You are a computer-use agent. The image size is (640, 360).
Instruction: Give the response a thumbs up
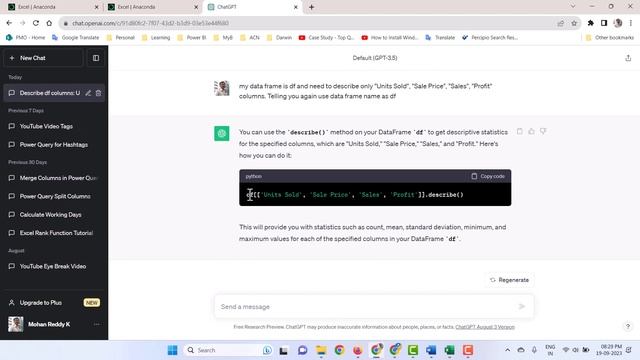pos(531,131)
